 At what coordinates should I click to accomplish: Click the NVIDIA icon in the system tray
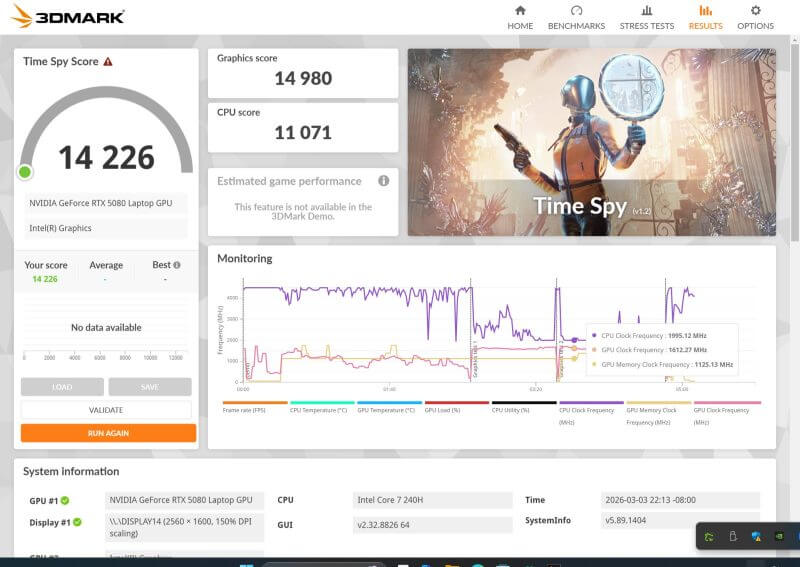coord(779,537)
